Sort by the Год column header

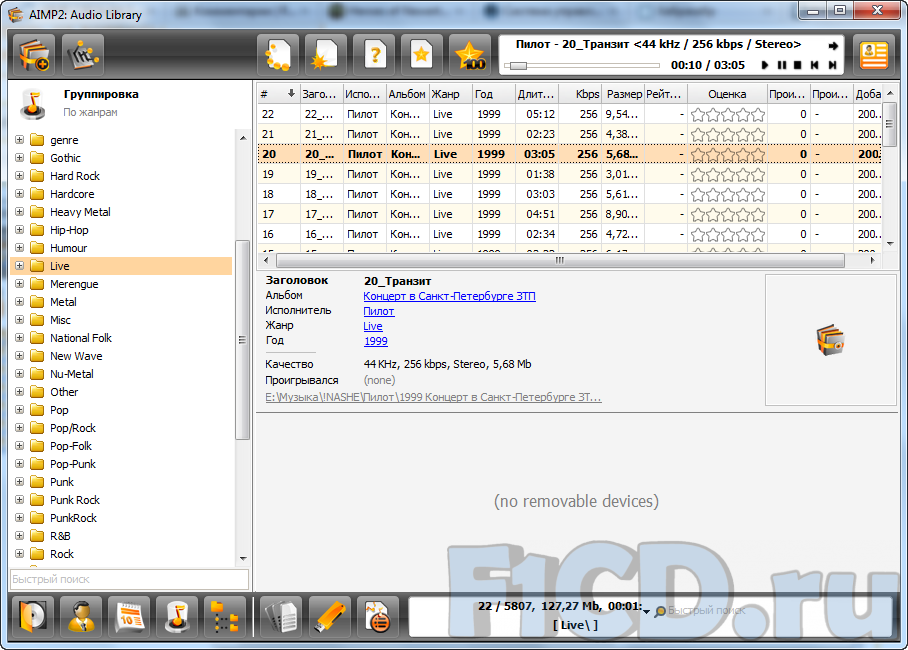493,94
